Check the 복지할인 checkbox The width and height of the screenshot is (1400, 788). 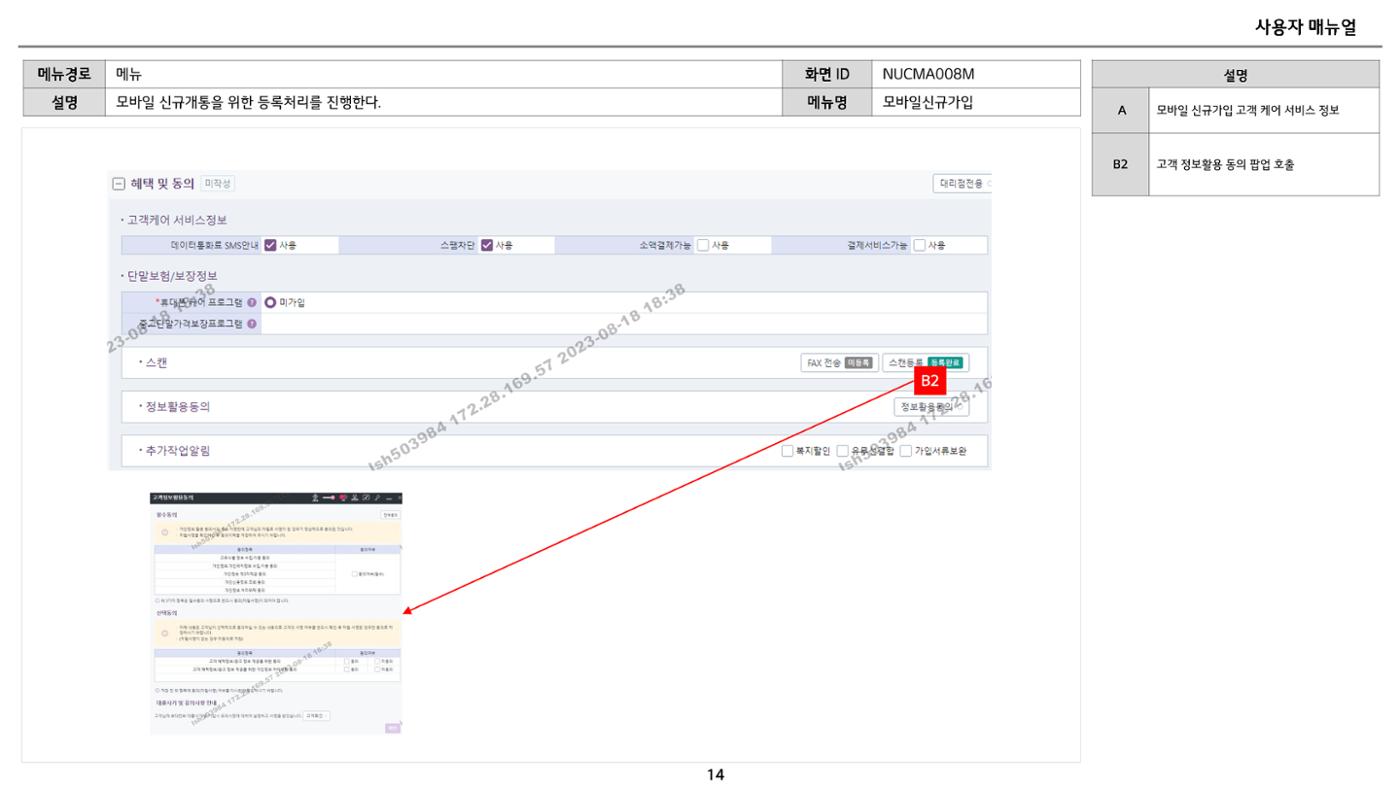point(787,451)
